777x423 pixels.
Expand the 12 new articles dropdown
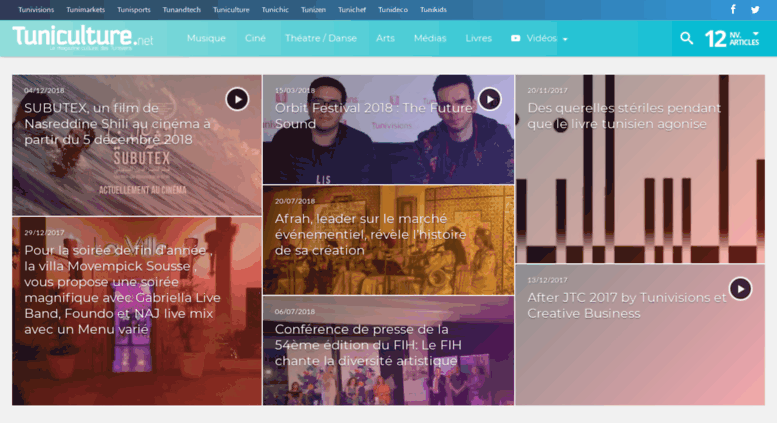[756, 34]
